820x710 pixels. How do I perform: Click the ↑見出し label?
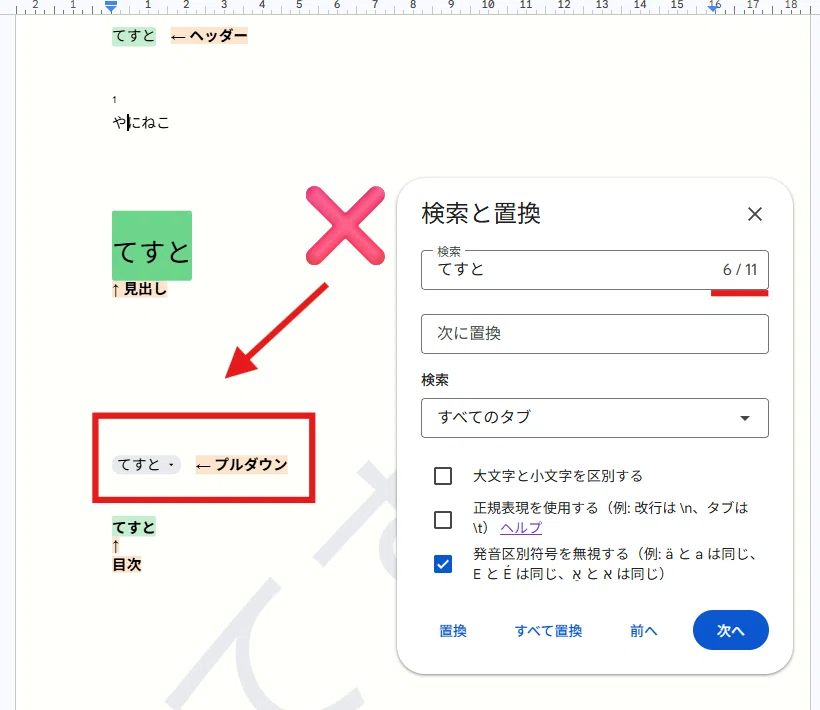pos(140,289)
